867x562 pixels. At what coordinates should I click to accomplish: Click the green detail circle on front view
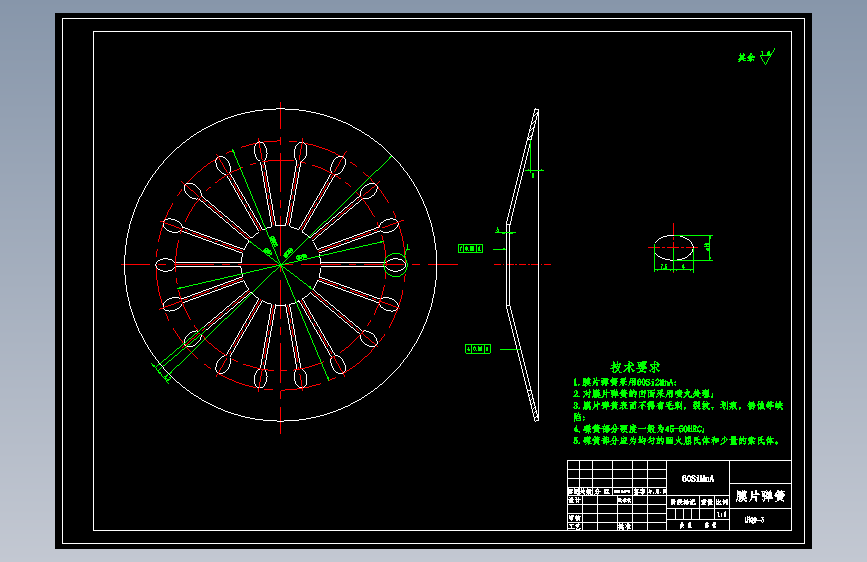click(395, 264)
